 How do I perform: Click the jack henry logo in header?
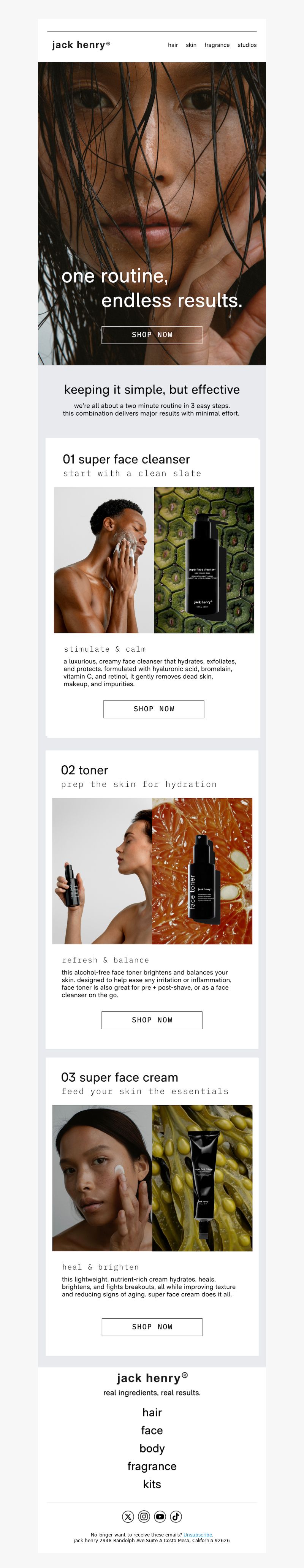(x=81, y=44)
